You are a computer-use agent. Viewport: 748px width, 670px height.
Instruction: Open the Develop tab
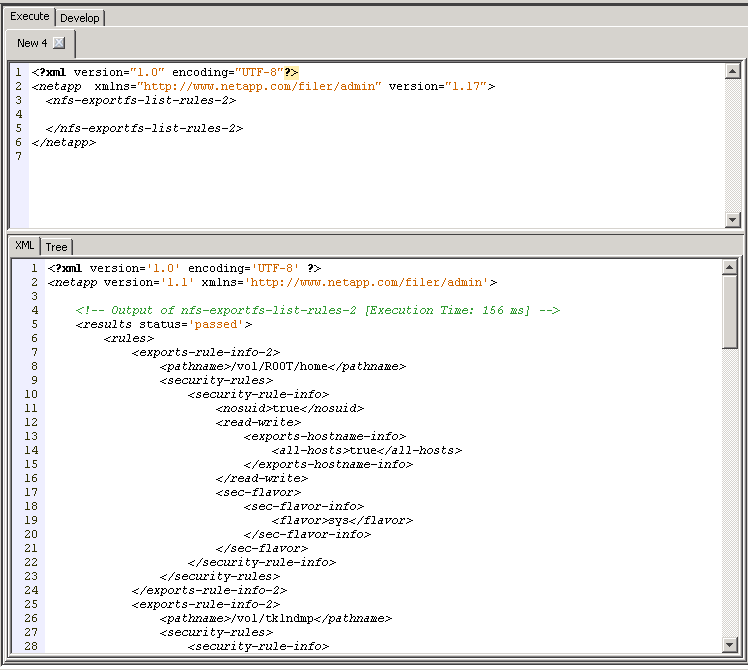click(x=80, y=18)
